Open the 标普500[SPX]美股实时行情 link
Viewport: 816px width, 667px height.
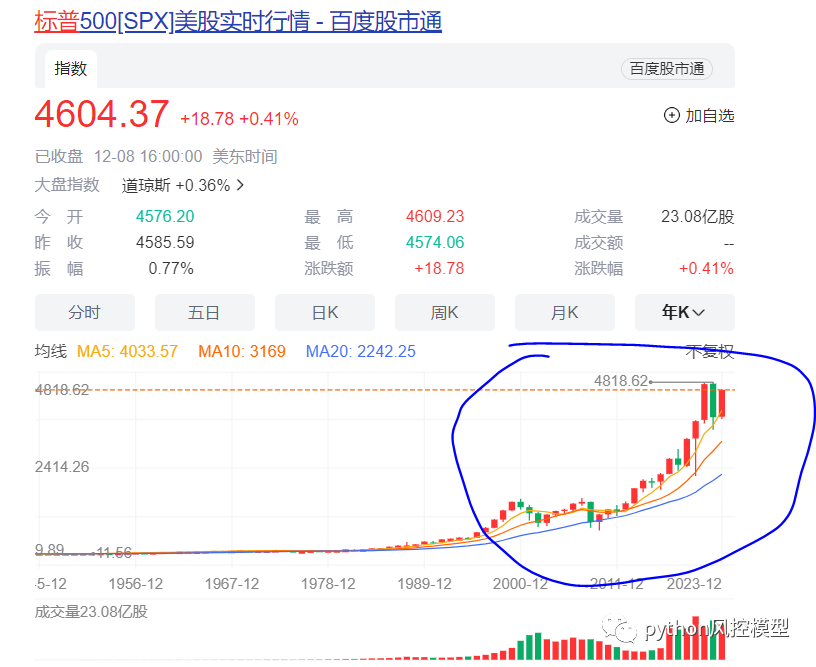(238, 22)
